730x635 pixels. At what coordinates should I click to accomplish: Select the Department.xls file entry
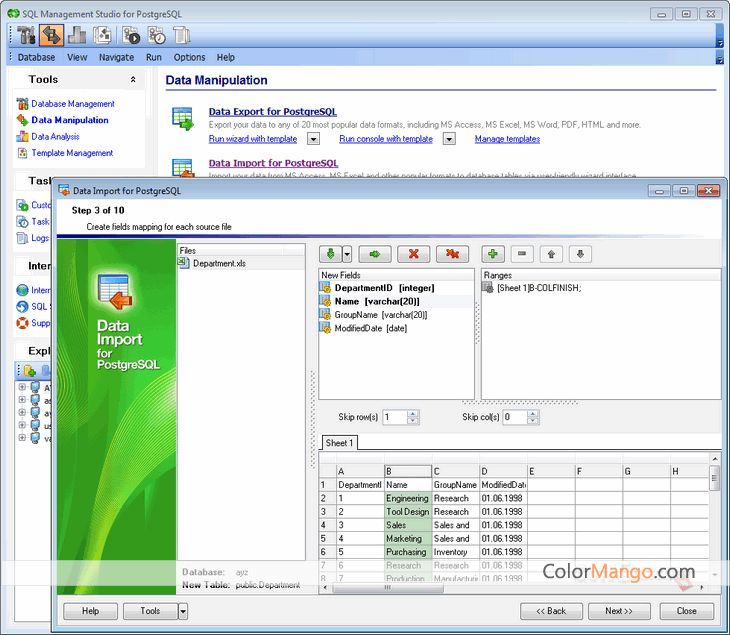(x=241, y=263)
